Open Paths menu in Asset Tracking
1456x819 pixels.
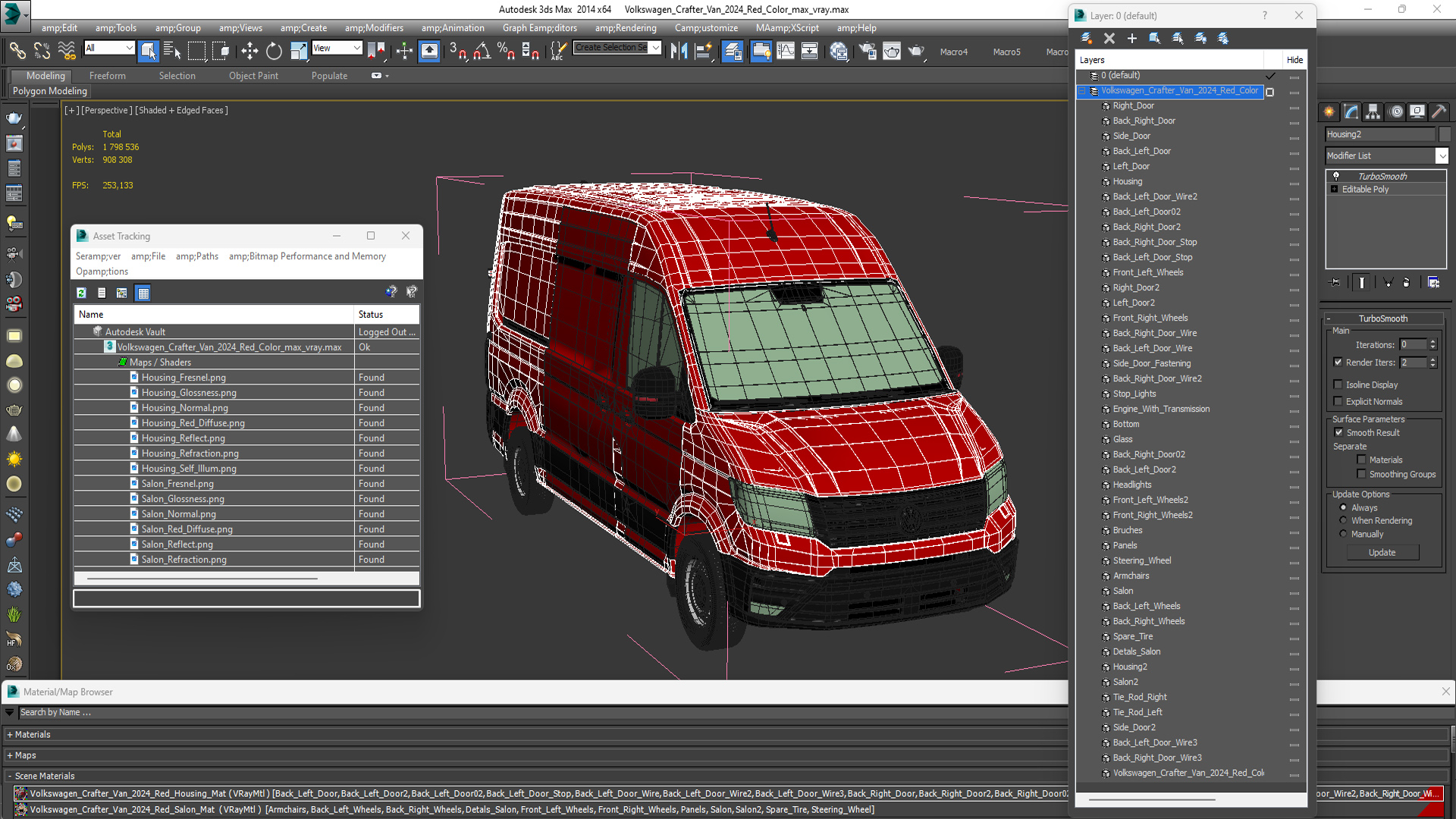tap(197, 256)
